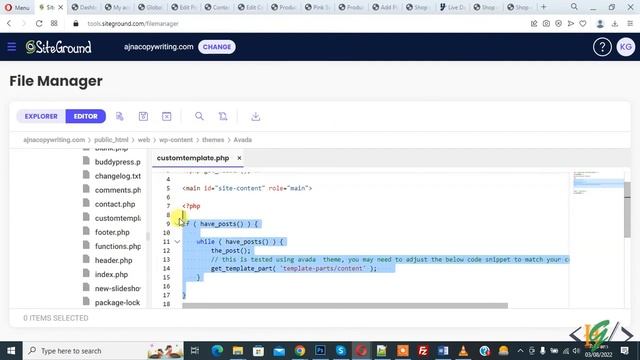
Task: Click the editor vertical scrollbar
Action: [627, 209]
